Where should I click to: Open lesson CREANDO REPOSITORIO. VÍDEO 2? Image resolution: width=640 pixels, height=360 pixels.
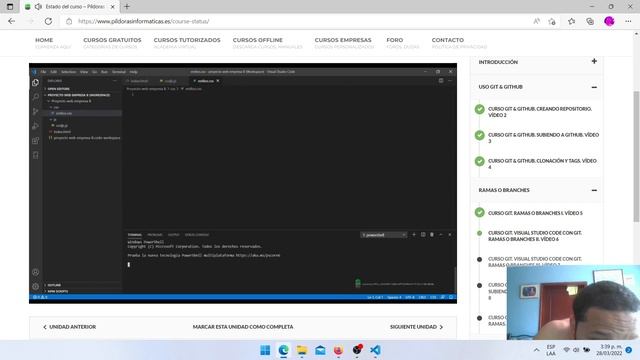tap(540, 112)
